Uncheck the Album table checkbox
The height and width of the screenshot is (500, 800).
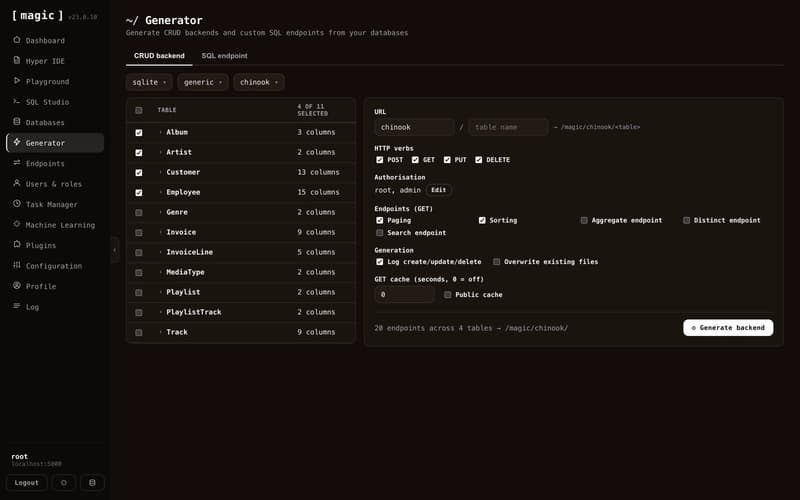tap(139, 133)
